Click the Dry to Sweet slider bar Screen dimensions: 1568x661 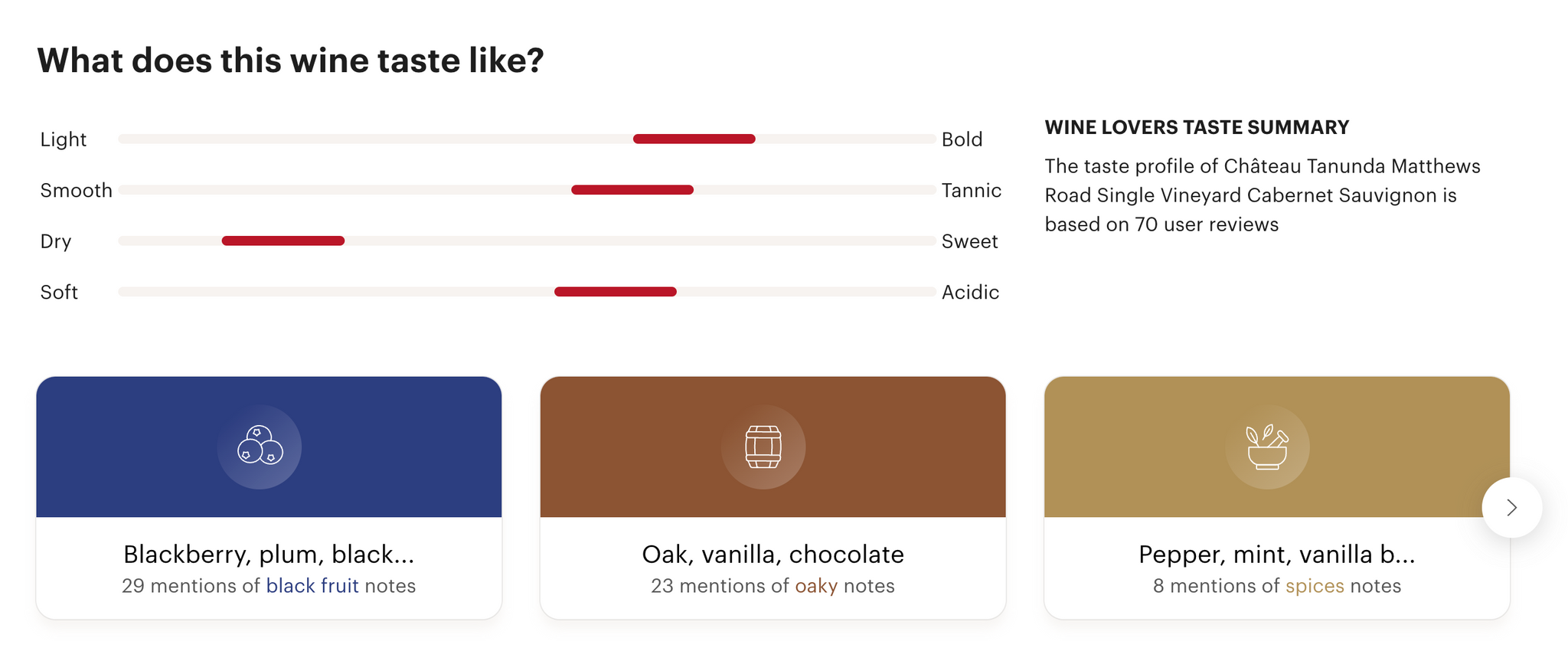(527, 241)
